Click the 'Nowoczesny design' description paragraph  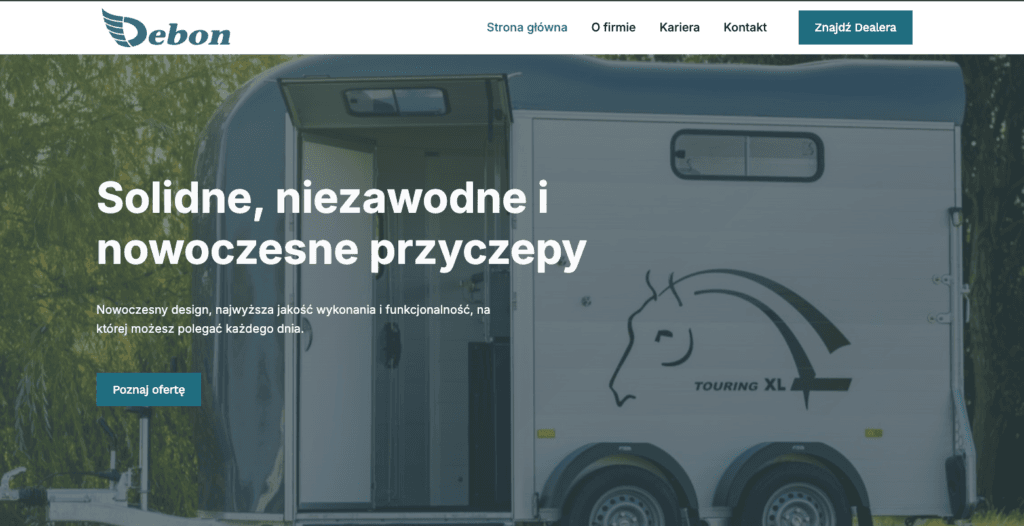[293, 319]
